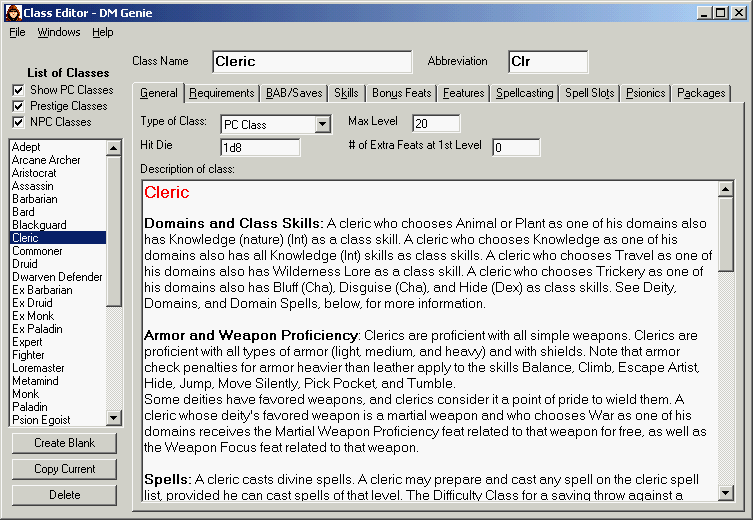Switch to the Spell Slots tab

pyautogui.click(x=589, y=93)
